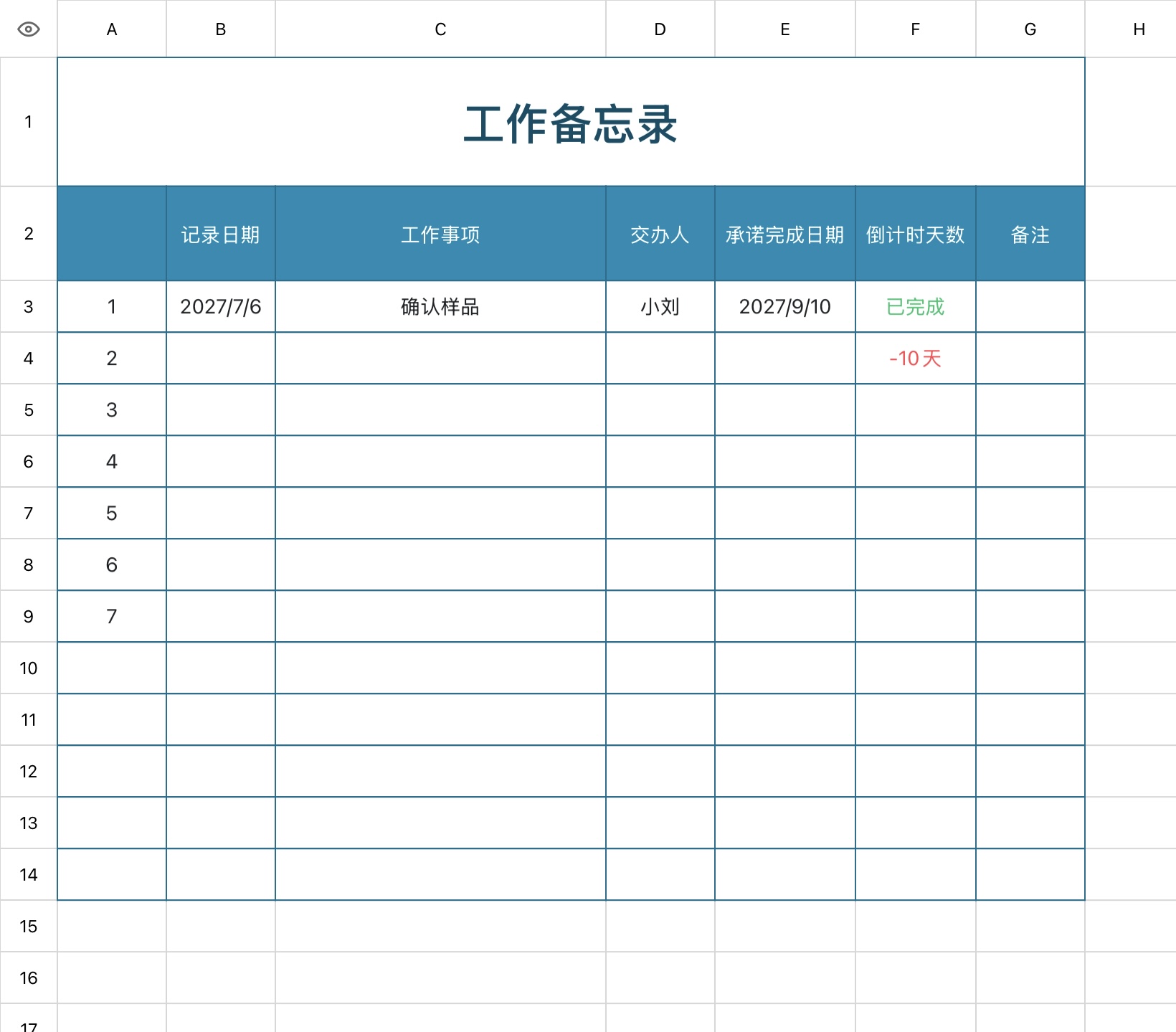
Task: Select column C header
Action: click(440, 29)
